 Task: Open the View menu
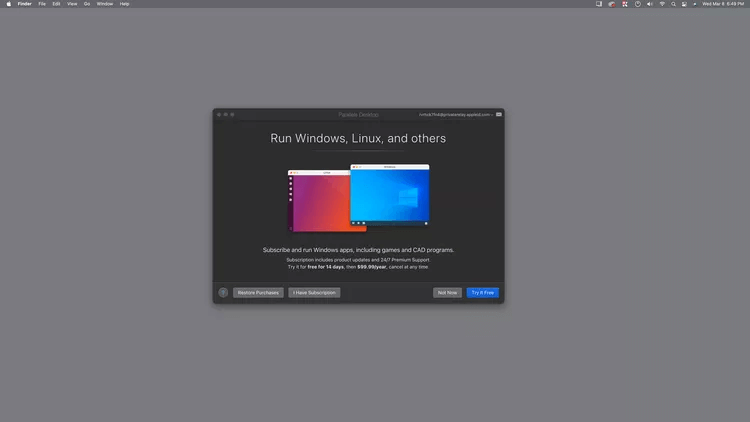point(72,4)
